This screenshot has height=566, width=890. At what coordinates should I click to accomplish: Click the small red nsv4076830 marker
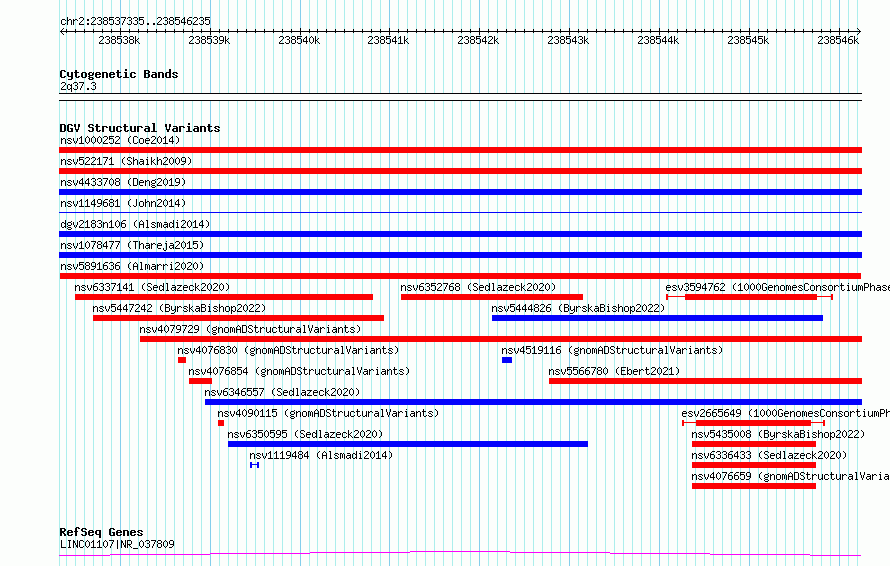[182, 360]
